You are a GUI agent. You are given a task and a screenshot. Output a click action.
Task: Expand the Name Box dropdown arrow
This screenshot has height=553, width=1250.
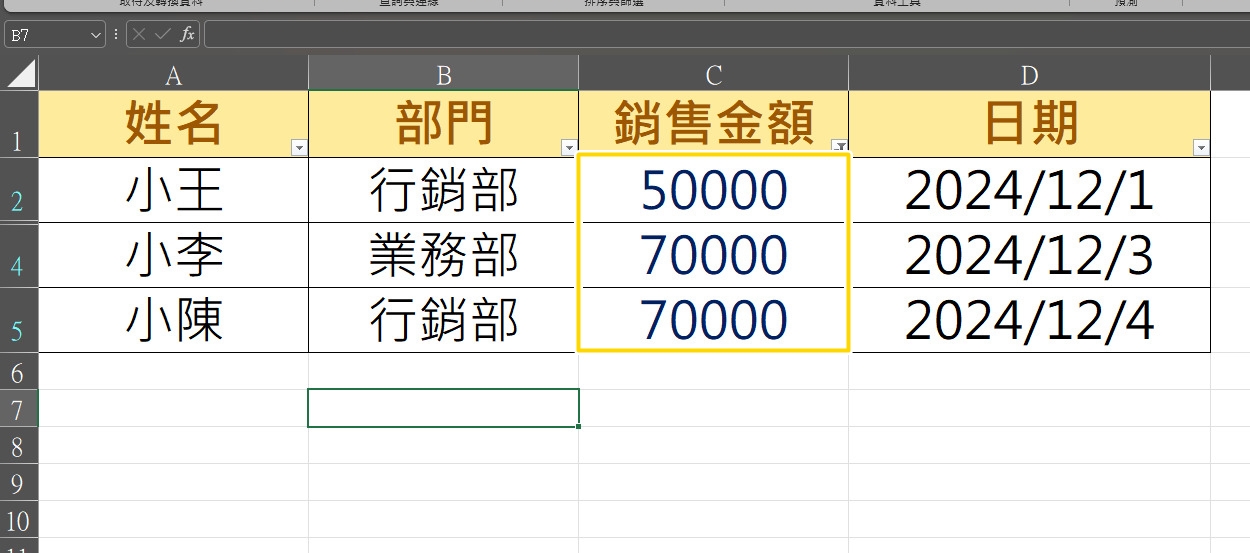point(96,35)
